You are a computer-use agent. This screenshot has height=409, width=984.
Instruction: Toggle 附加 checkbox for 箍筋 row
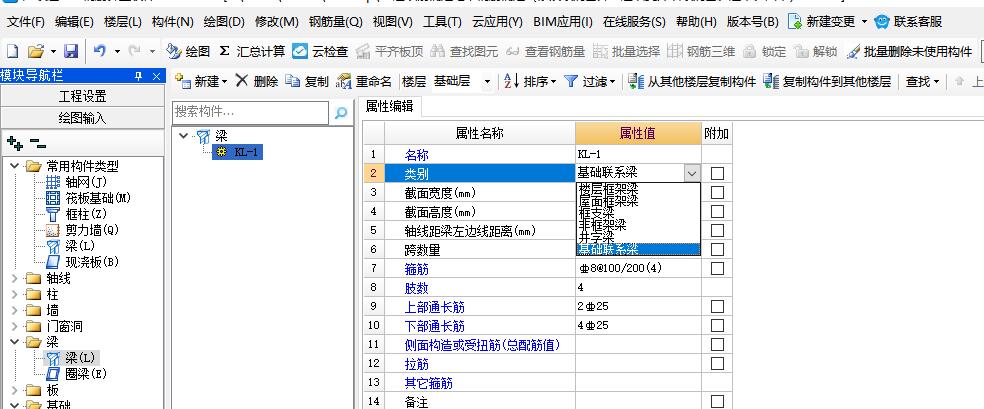coord(717,268)
